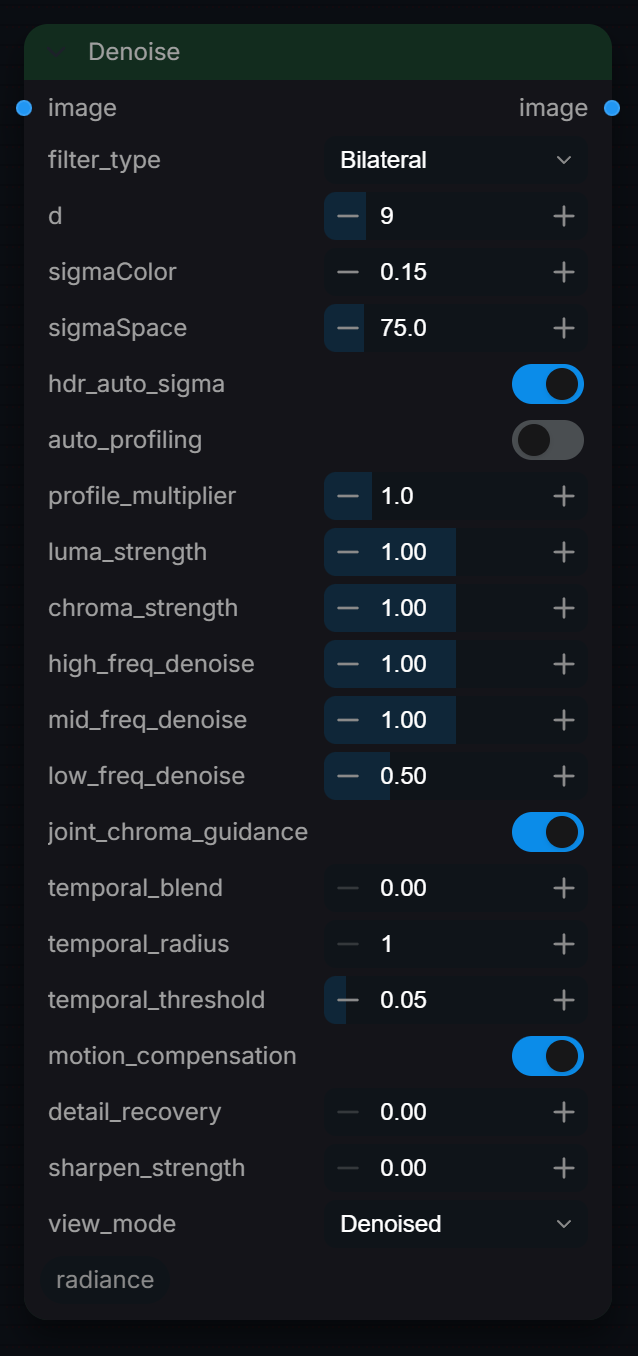Enable the auto_profiling toggle
This screenshot has width=638, height=1356.
pyautogui.click(x=548, y=440)
